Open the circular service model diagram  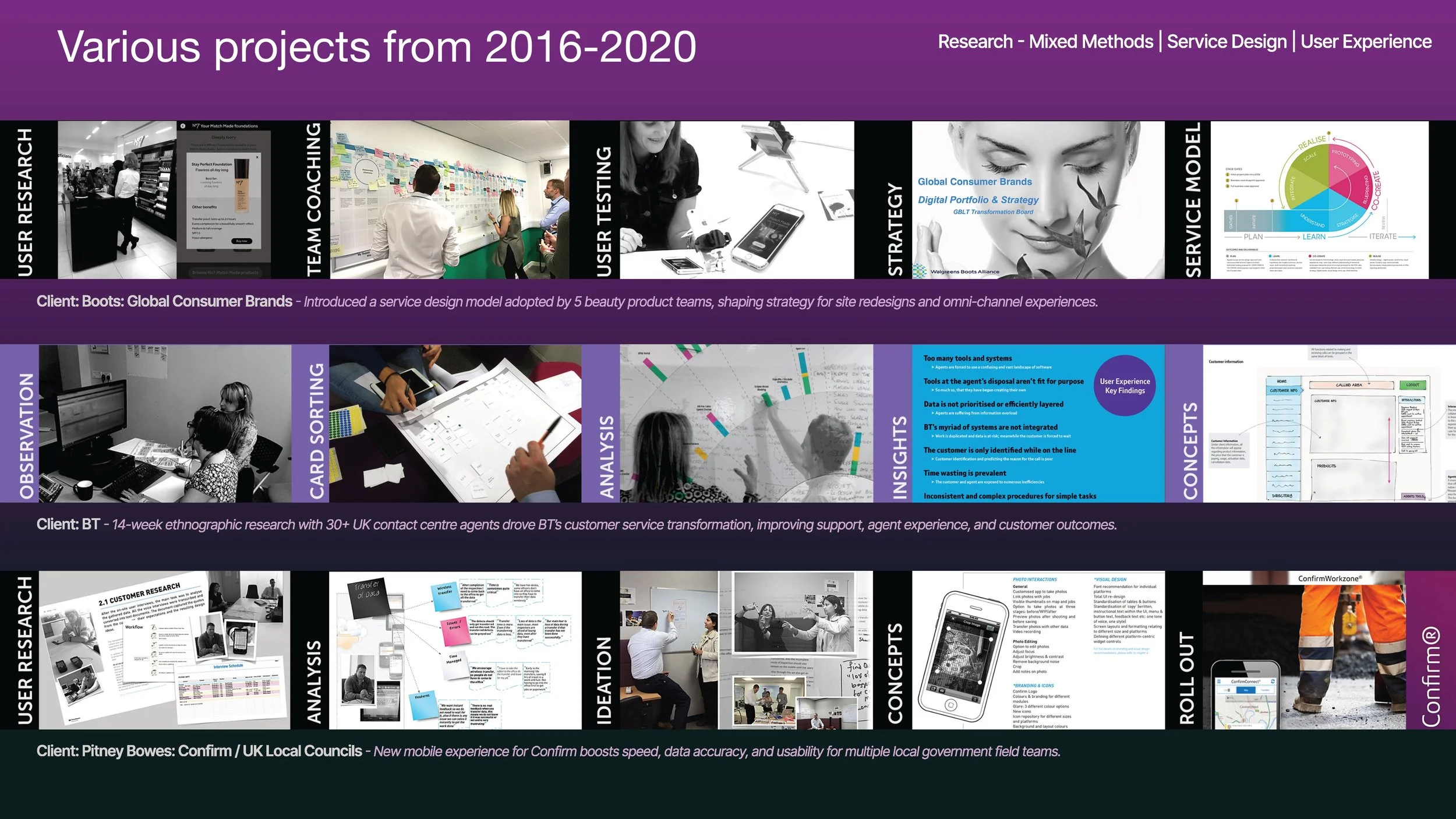[1319, 200]
